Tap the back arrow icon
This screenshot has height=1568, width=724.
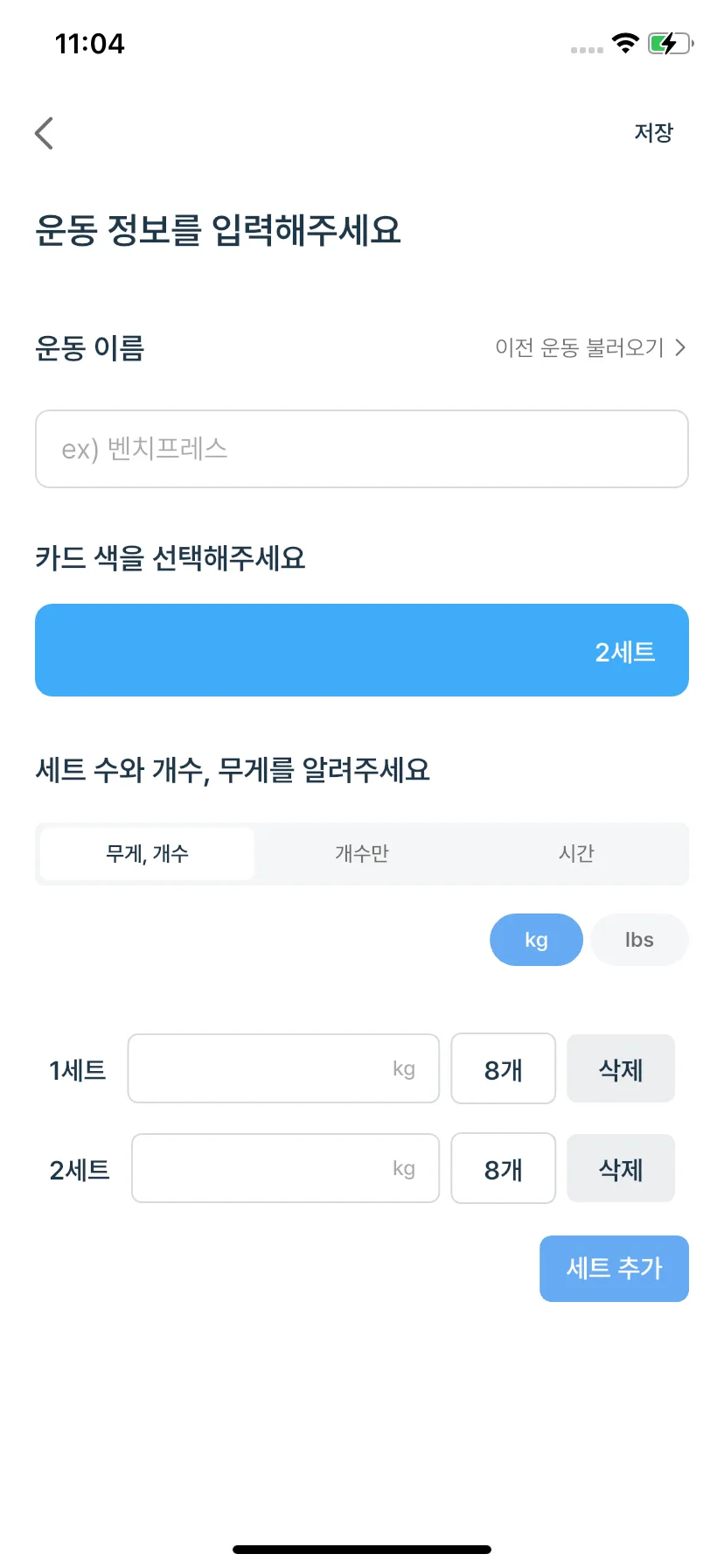coord(44,133)
